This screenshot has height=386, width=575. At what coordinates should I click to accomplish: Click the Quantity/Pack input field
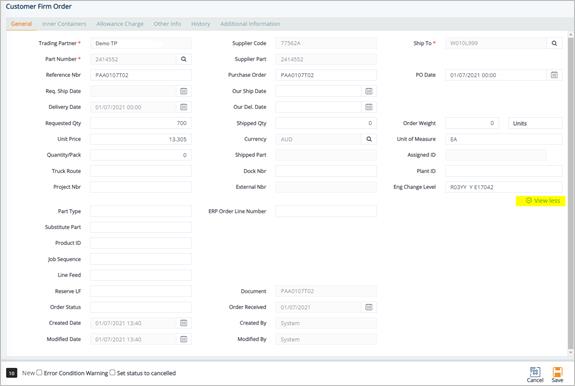tap(141, 155)
